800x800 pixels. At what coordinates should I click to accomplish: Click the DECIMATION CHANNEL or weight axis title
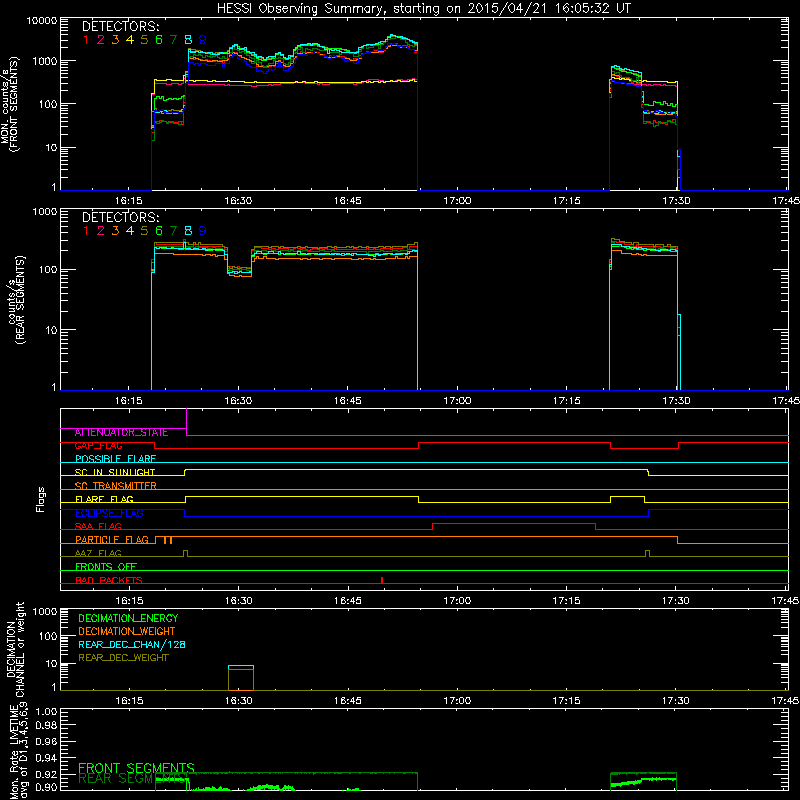pos(15,649)
